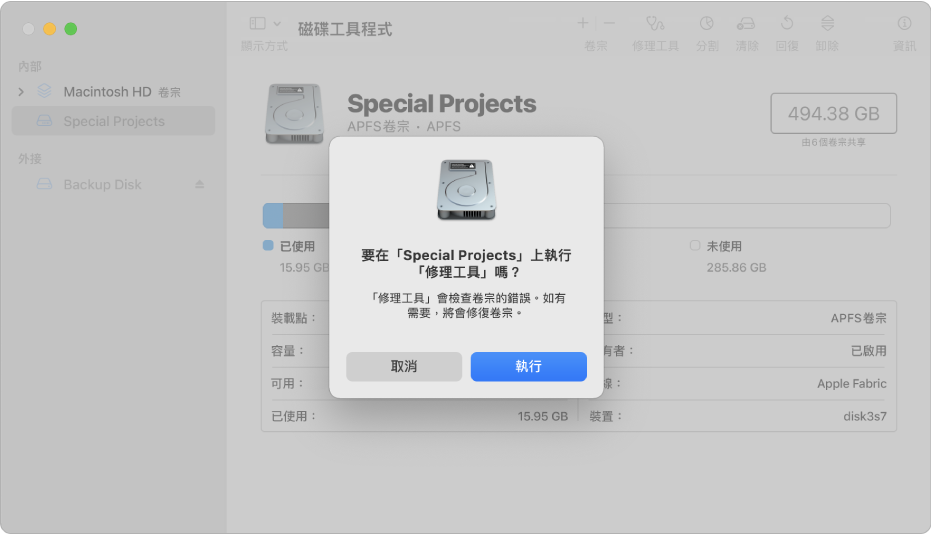The width and height of the screenshot is (931, 535).
Task: Open the 資訊 info icon
Action: pyautogui.click(x=904, y=23)
